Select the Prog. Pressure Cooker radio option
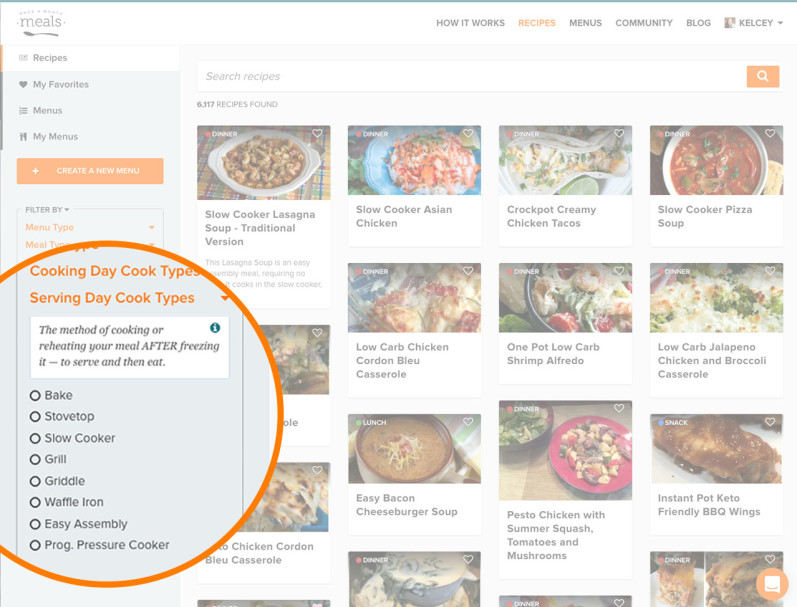This screenshot has height=607, width=797. tap(35, 545)
